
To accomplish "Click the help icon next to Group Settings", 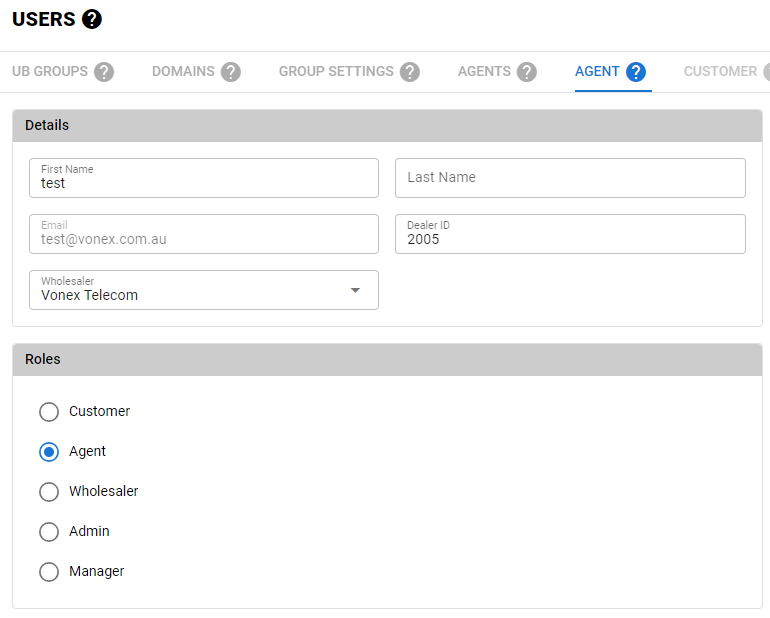I will tap(410, 72).
